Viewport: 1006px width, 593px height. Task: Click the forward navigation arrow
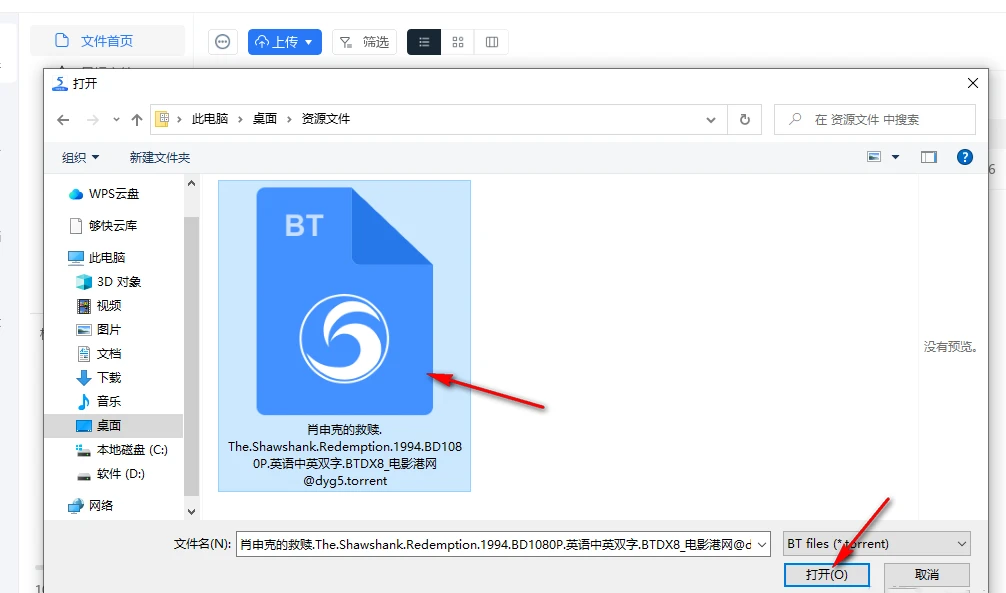[93, 120]
